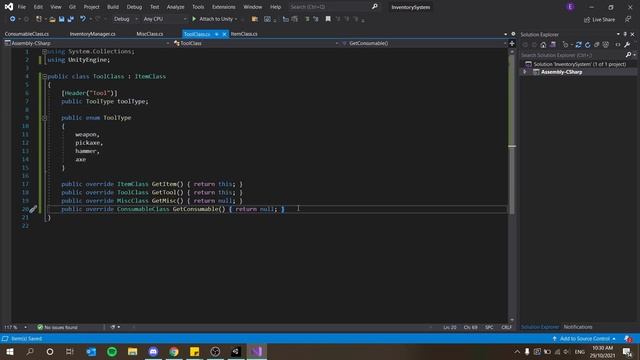Open Spotify from the taskbar

pyautogui.click(x=112, y=351)
